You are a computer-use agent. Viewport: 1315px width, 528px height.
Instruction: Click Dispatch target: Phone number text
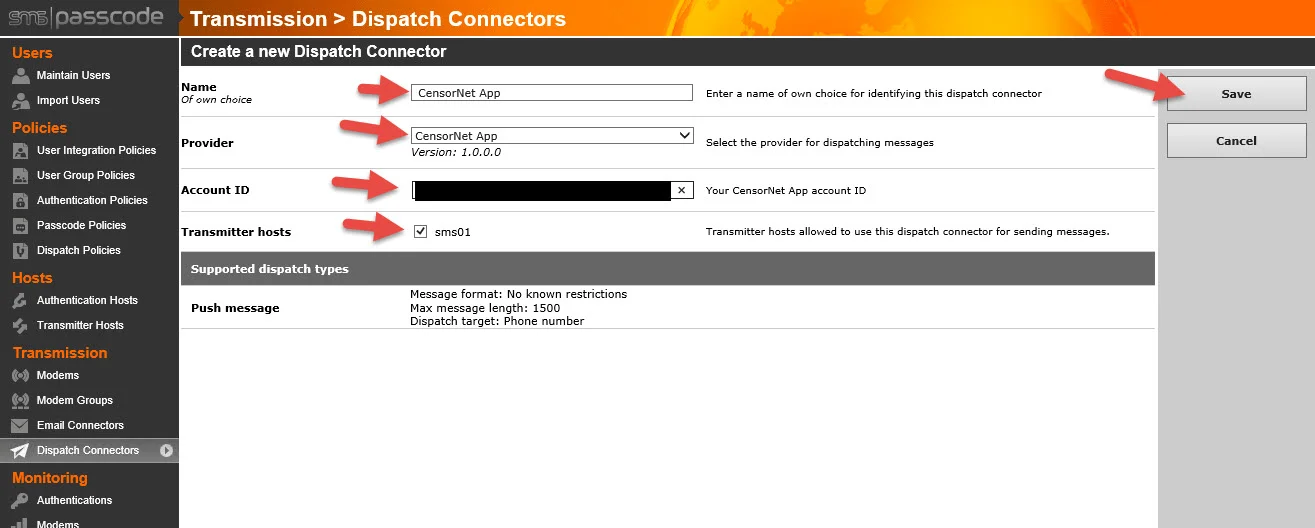coord(497,321)
